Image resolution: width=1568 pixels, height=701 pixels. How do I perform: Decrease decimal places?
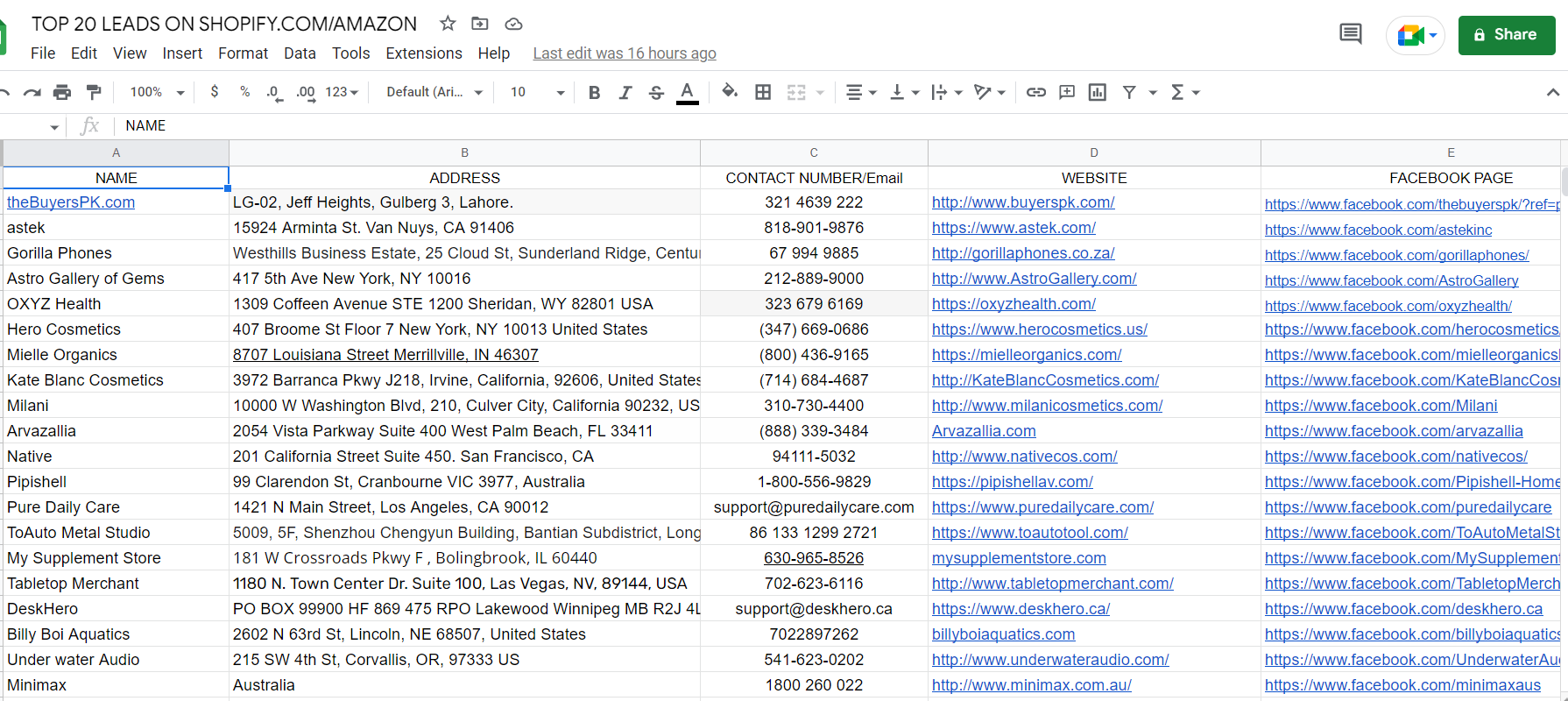[x=274, y=92]
